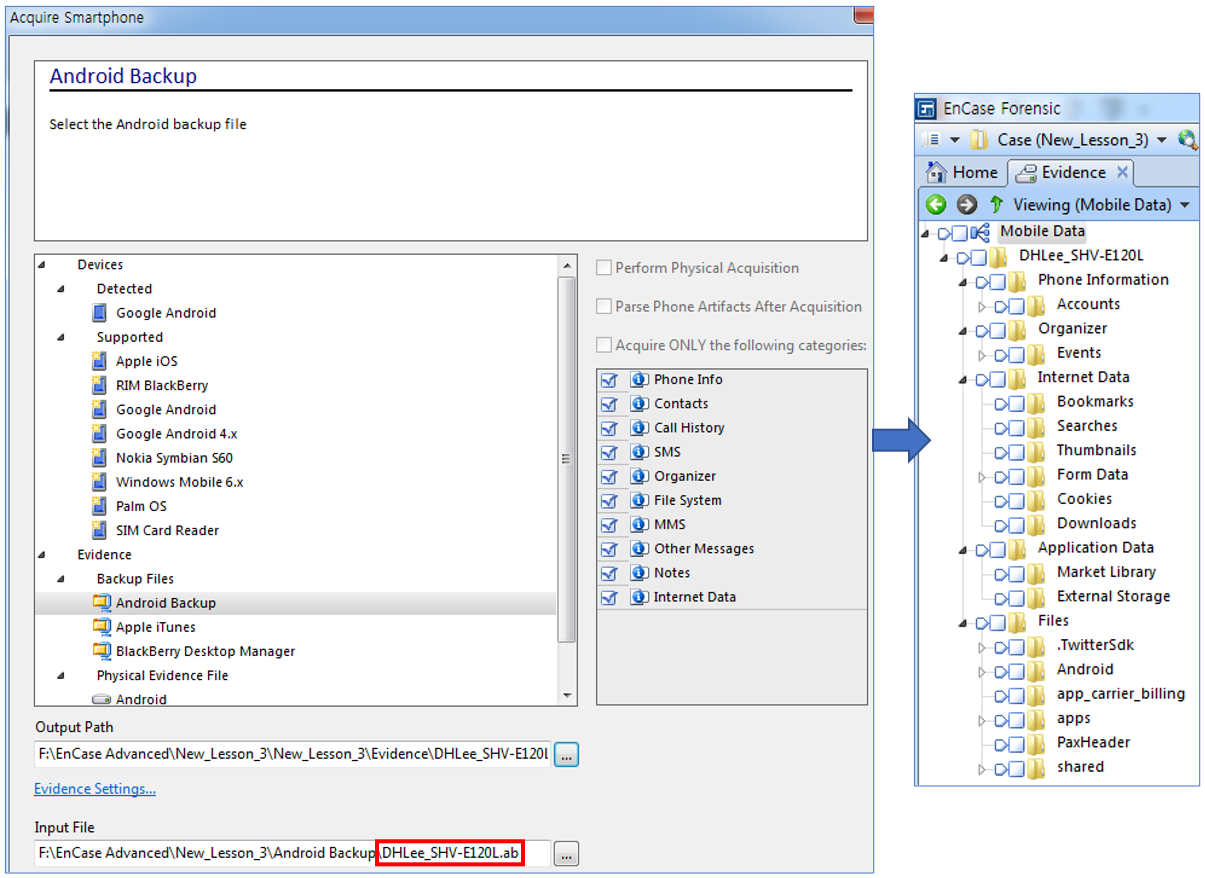The width and height of the screenshot is (1205, 878).
Task: Select the shared folder
Action: point(1080,767)
